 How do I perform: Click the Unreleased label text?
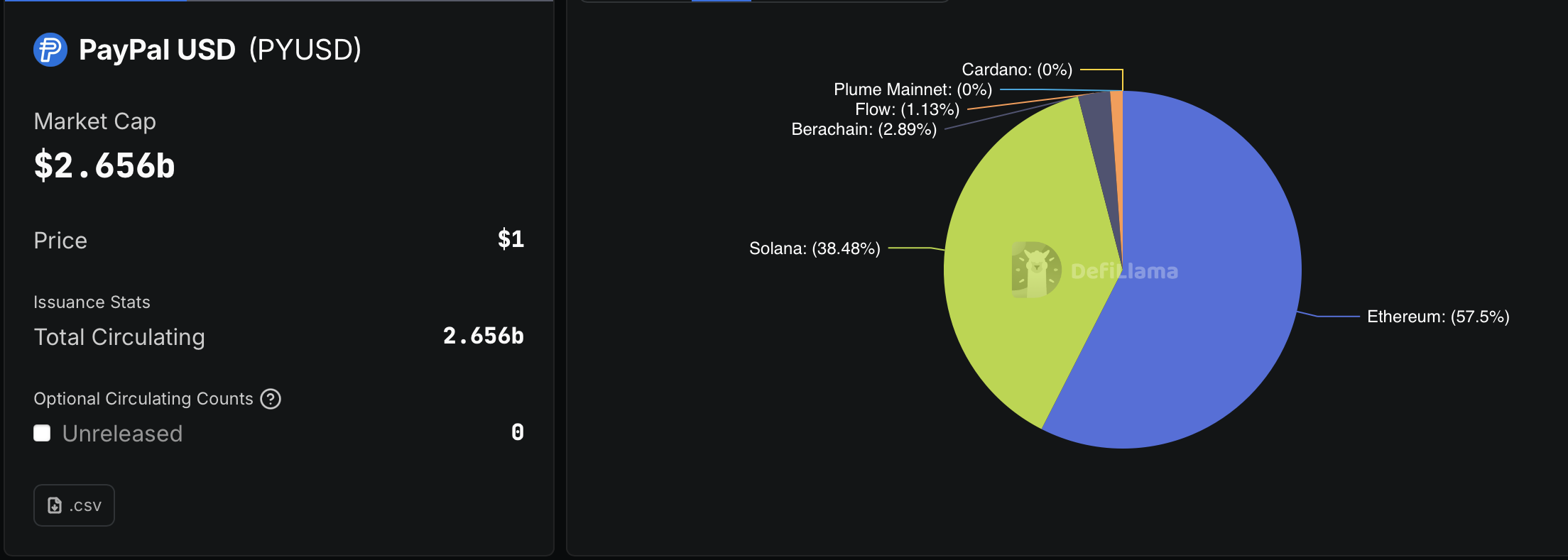(x=122, y=433)
